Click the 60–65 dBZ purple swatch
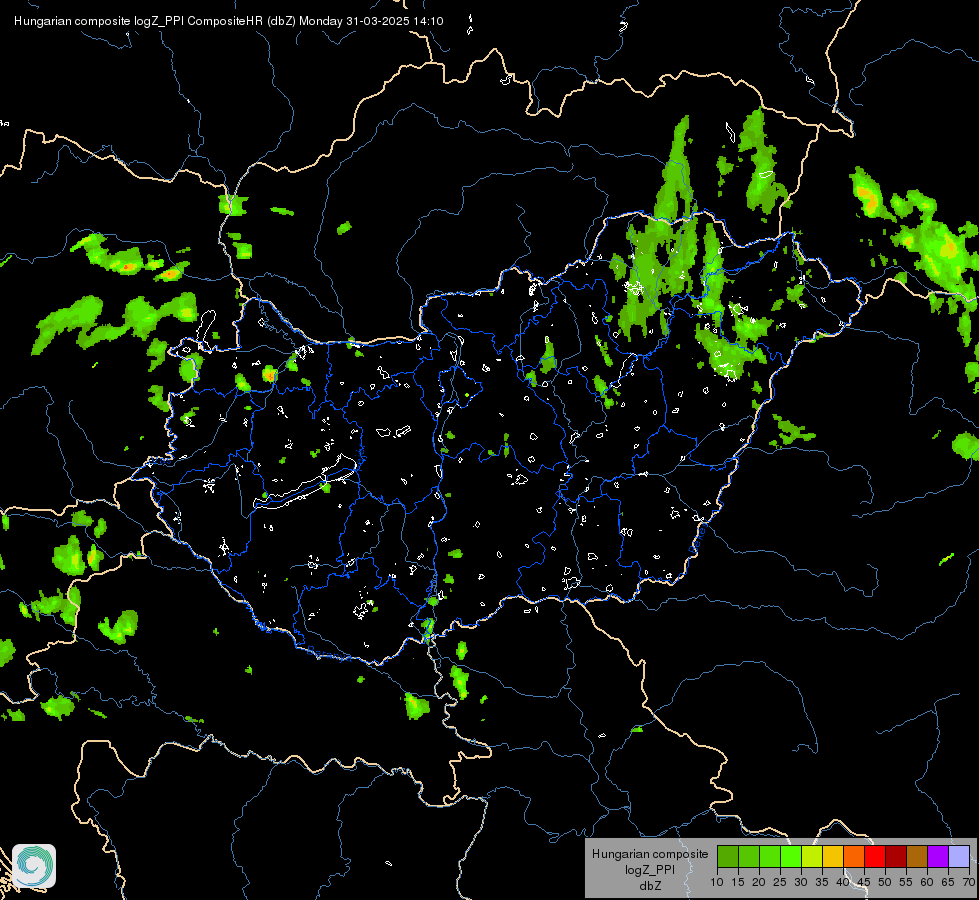The width and height of the screenshot is (979, 900). 938,856
